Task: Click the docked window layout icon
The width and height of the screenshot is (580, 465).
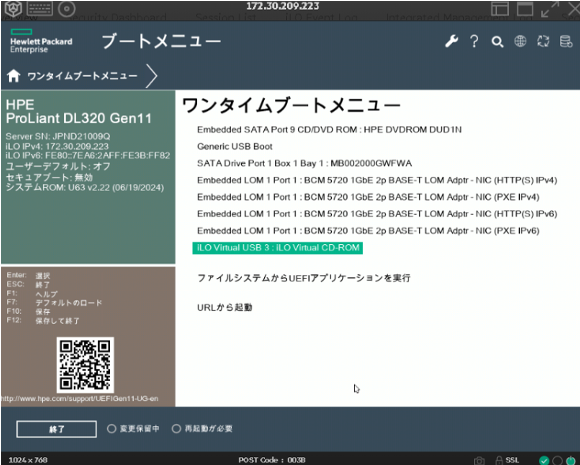Action: click(x=500, y=9)
